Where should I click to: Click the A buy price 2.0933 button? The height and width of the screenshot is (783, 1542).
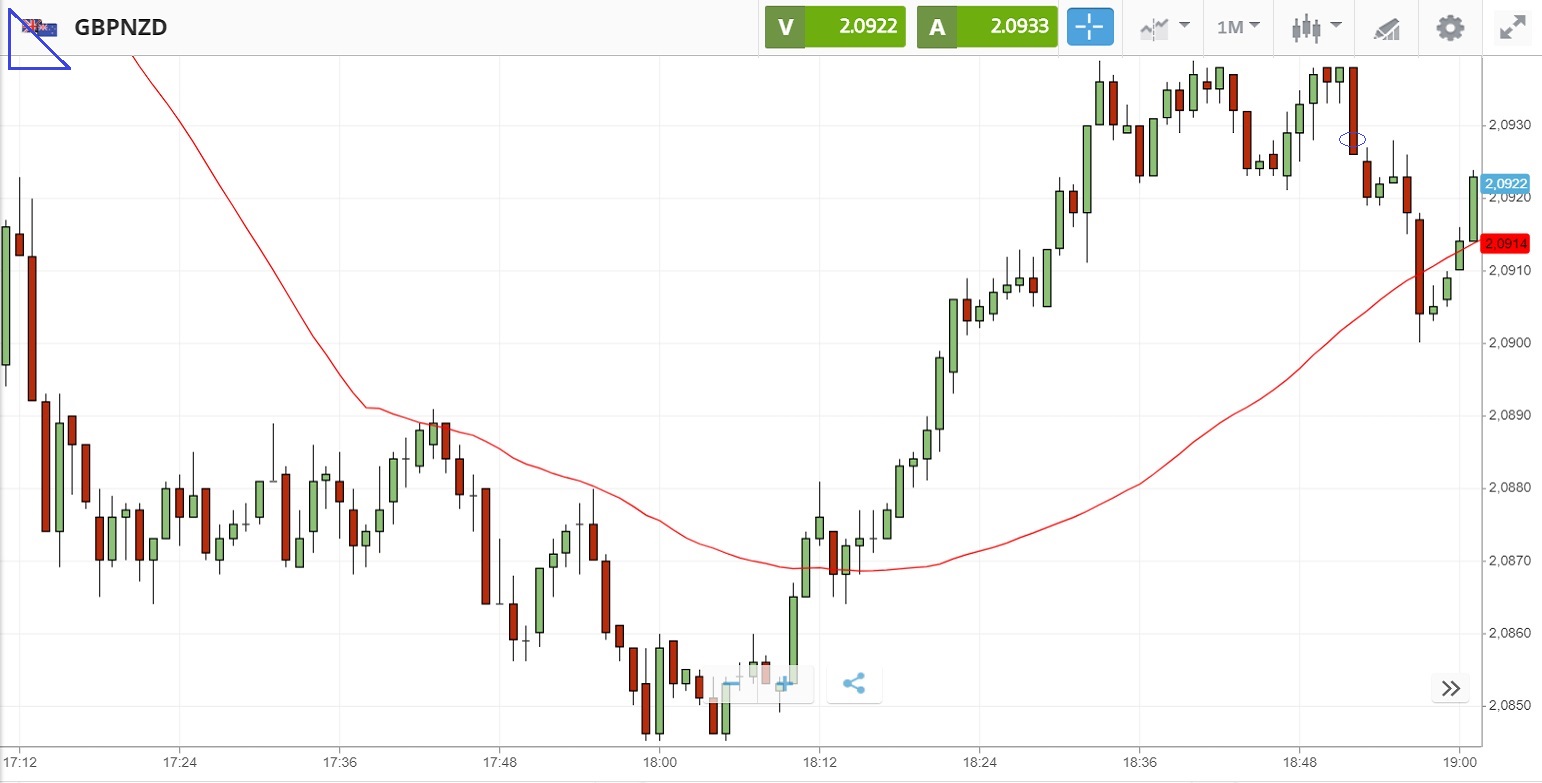pos(986,27)
